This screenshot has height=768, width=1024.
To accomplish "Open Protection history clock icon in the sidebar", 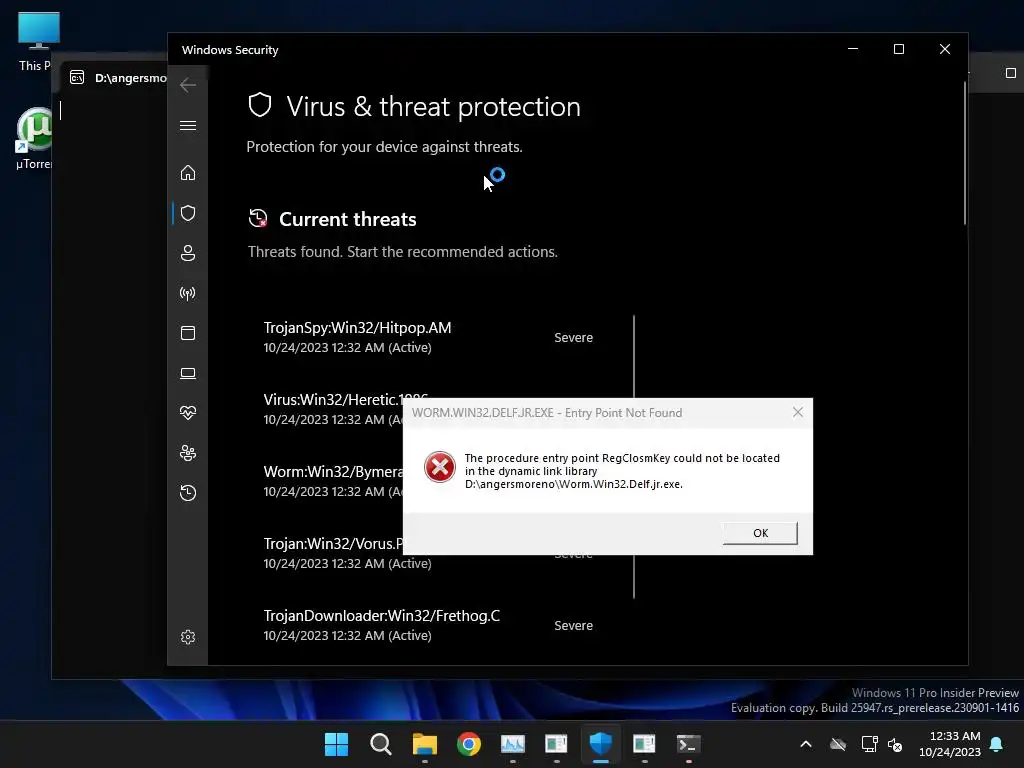I will 187,492.
